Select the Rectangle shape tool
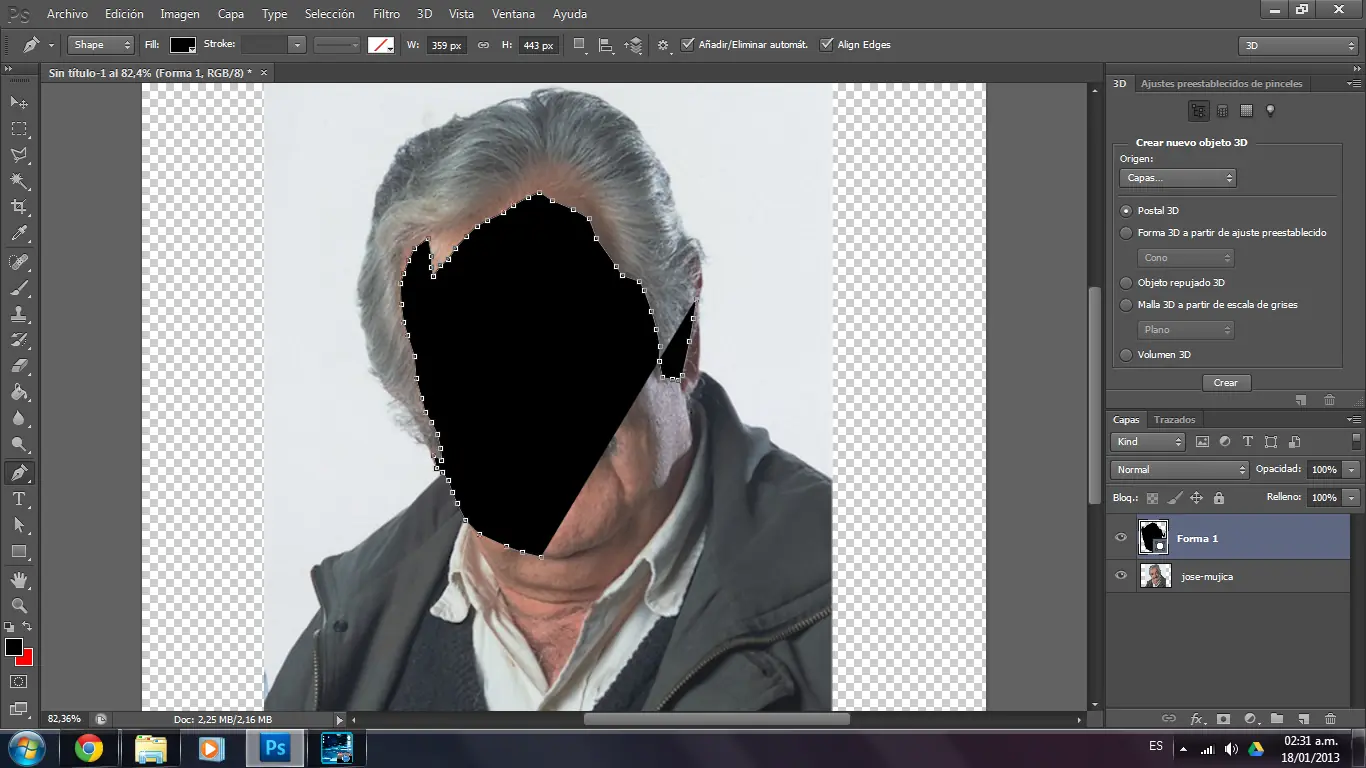The image size is (1366, 768). (19, 551)
